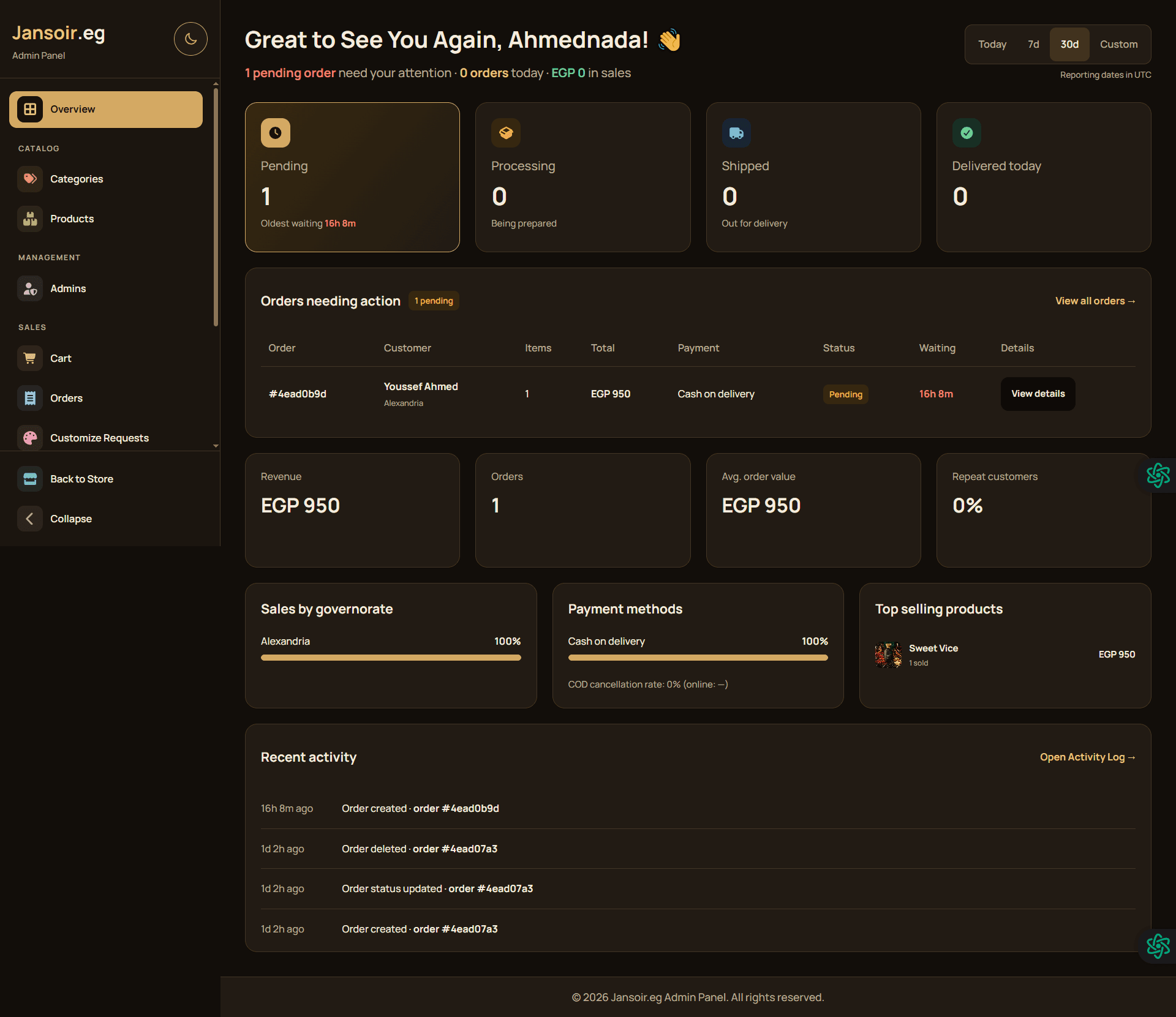Click the '1 pending' badge

[434, 301]
